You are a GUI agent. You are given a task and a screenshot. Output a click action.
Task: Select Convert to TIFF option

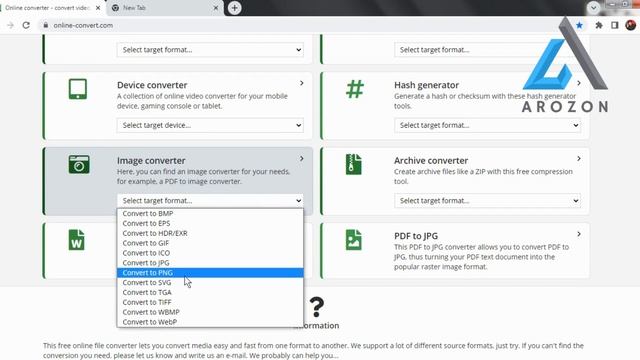pyautogui.click(x=210, y=302)
